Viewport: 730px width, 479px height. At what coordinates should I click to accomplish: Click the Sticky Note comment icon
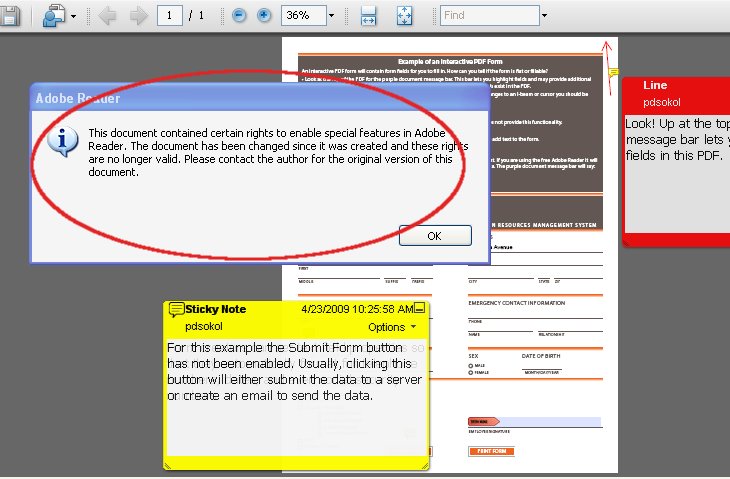coord(176,309)
